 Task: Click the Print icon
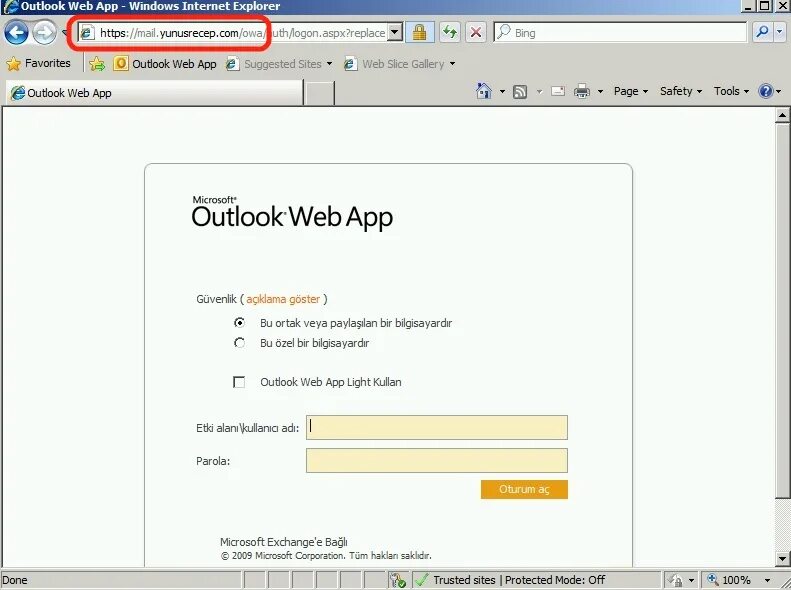(582, 91)
